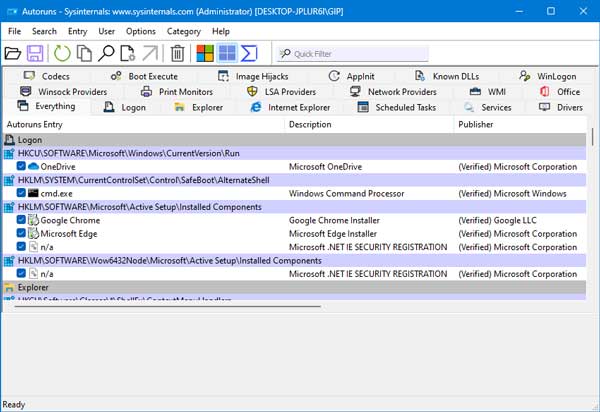Switch to the Office tab
This screenshot has width=600, height=412.
[559, 92]
